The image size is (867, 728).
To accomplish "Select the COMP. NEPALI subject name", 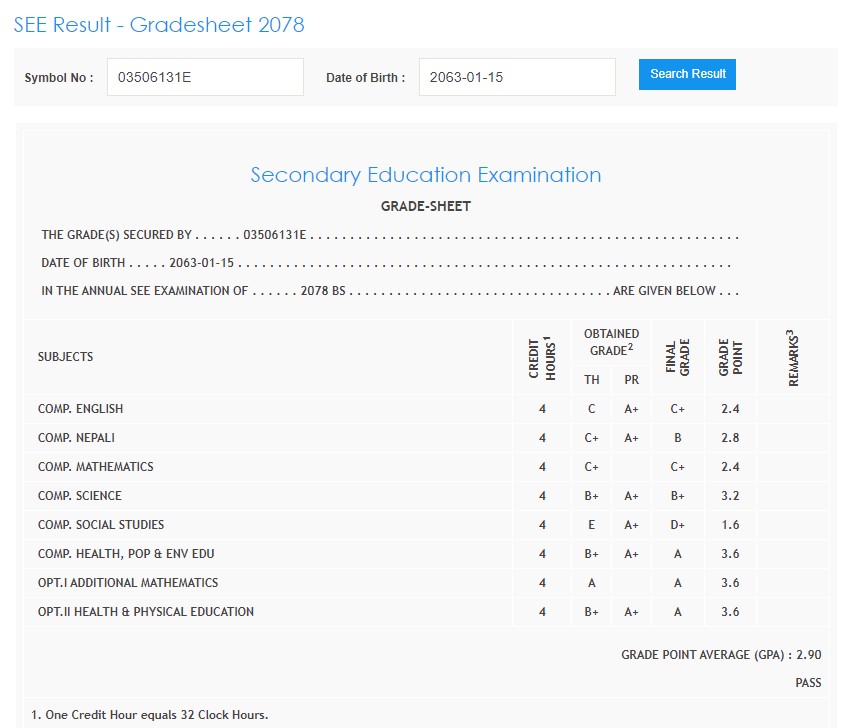I will click(78, 438).
